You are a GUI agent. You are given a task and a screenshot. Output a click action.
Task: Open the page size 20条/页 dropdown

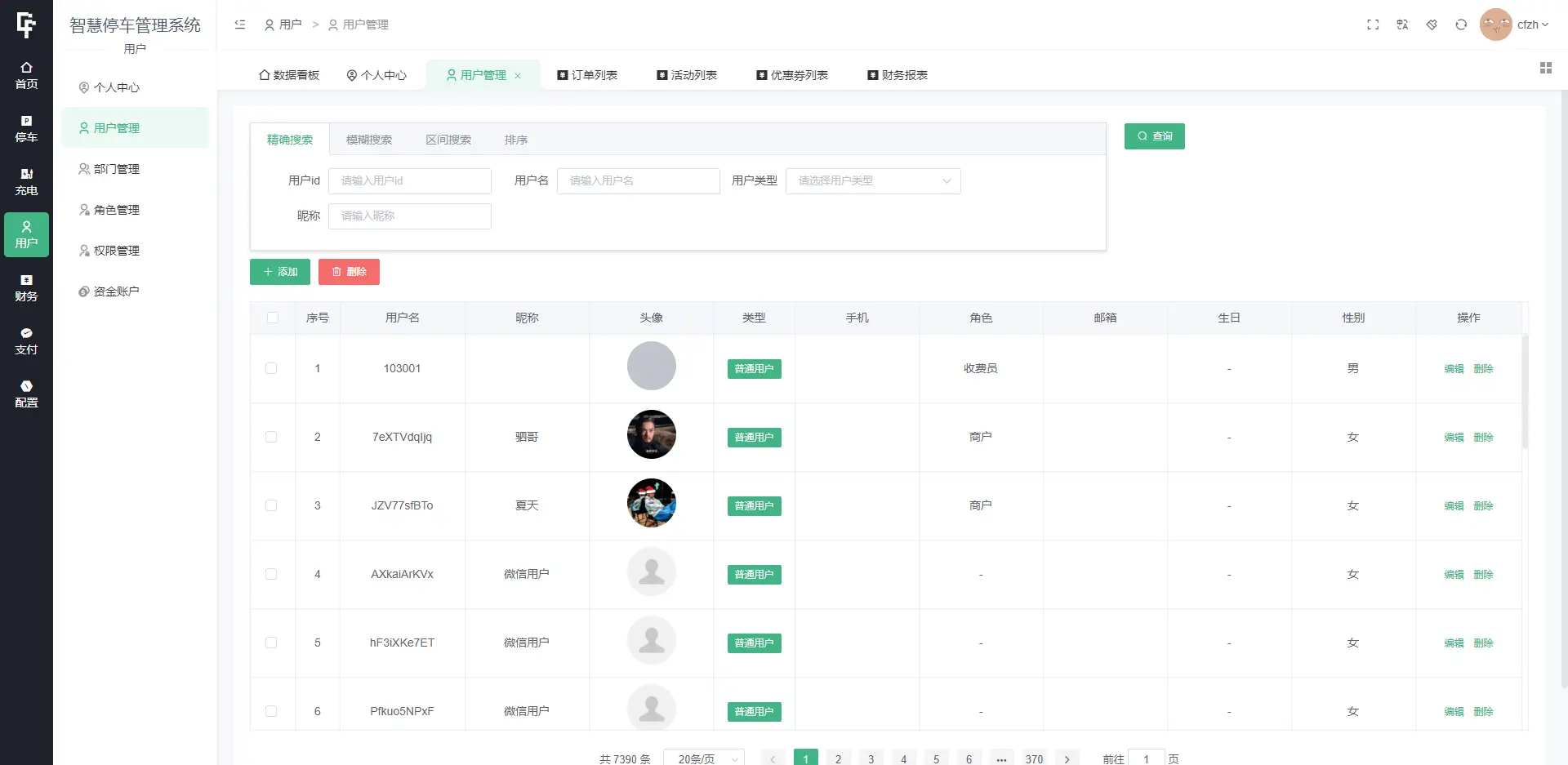point(702,758)
